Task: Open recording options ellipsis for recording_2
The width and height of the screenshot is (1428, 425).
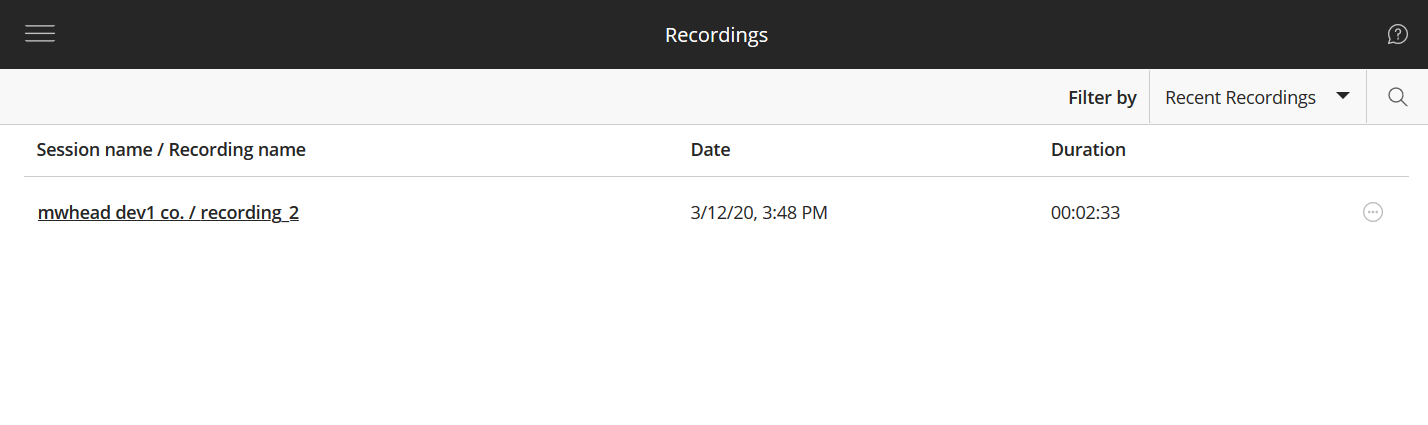Action: (x=1373, y=212)
